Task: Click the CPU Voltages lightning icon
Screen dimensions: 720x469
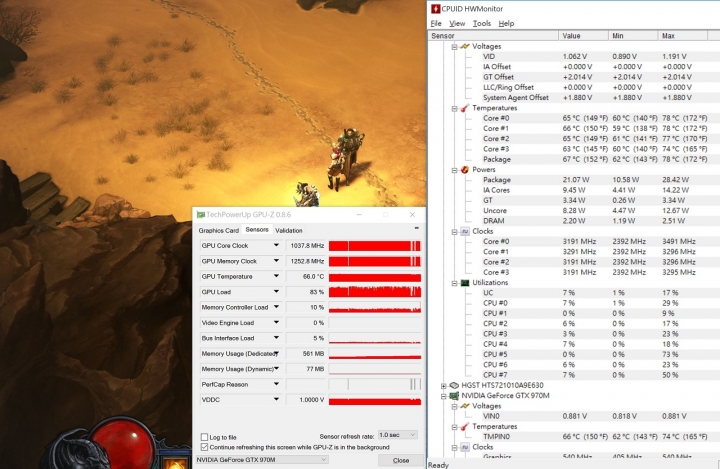Action: pyautogui.click(x=465, y=46)
